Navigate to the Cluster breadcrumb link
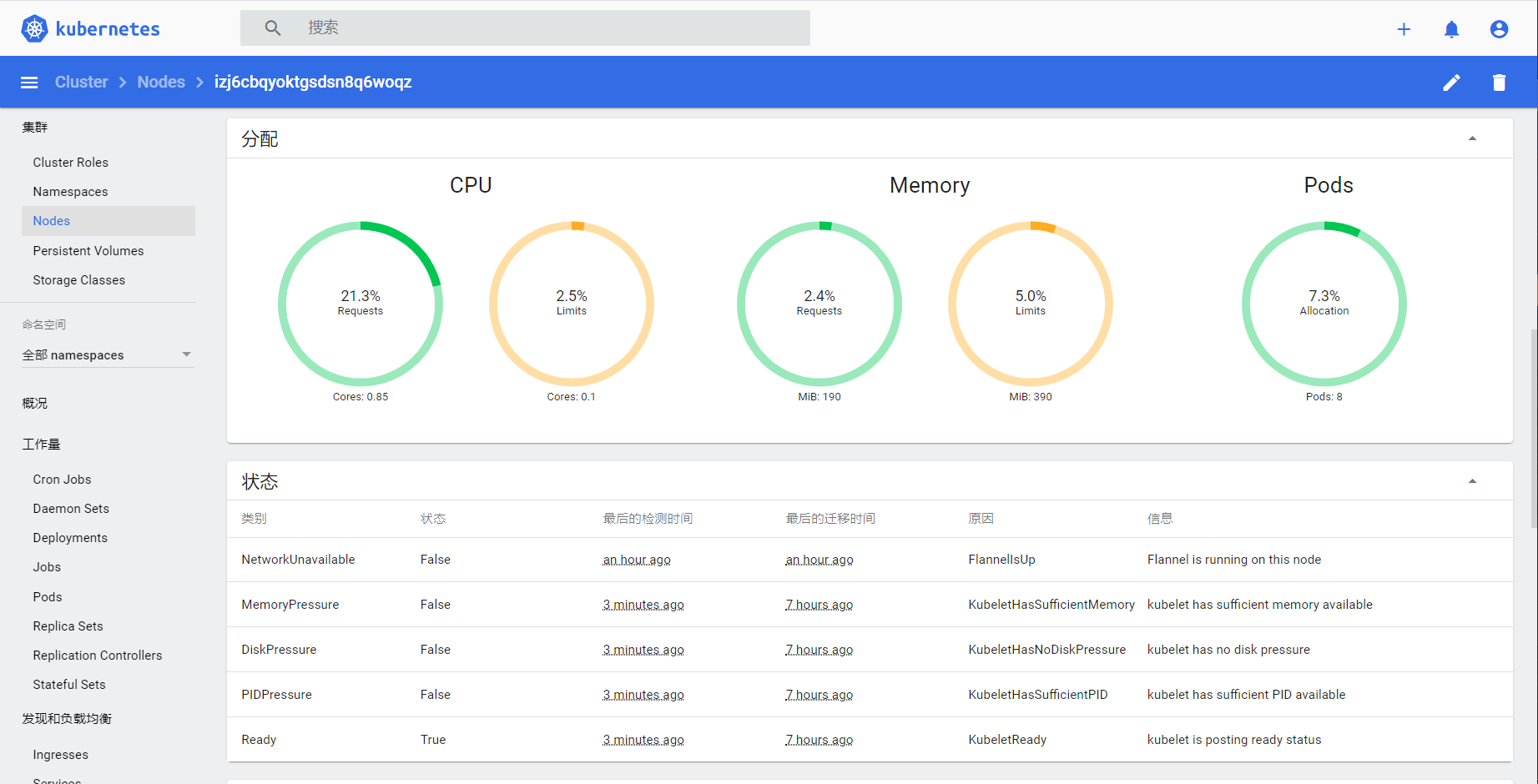The height and width of the screenshot is (784, 1538). tap(81, 82)
